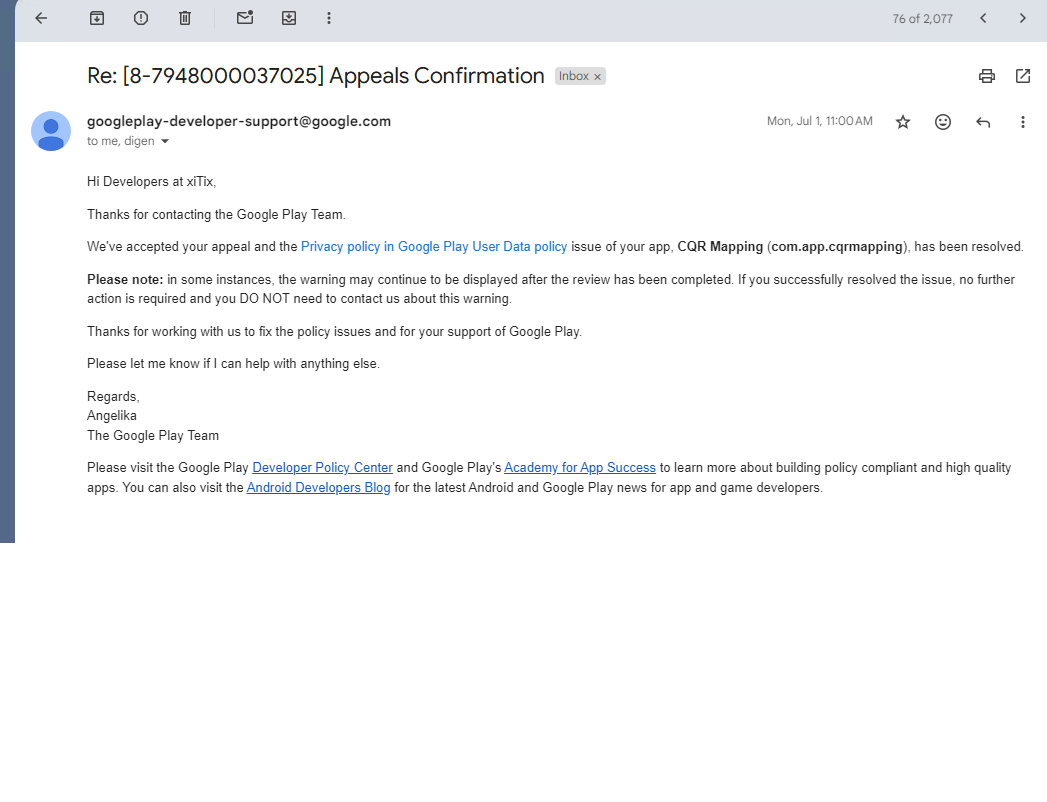Go to the older email arrow
The image size is (1047, 802).
(x=1022, y=18)
